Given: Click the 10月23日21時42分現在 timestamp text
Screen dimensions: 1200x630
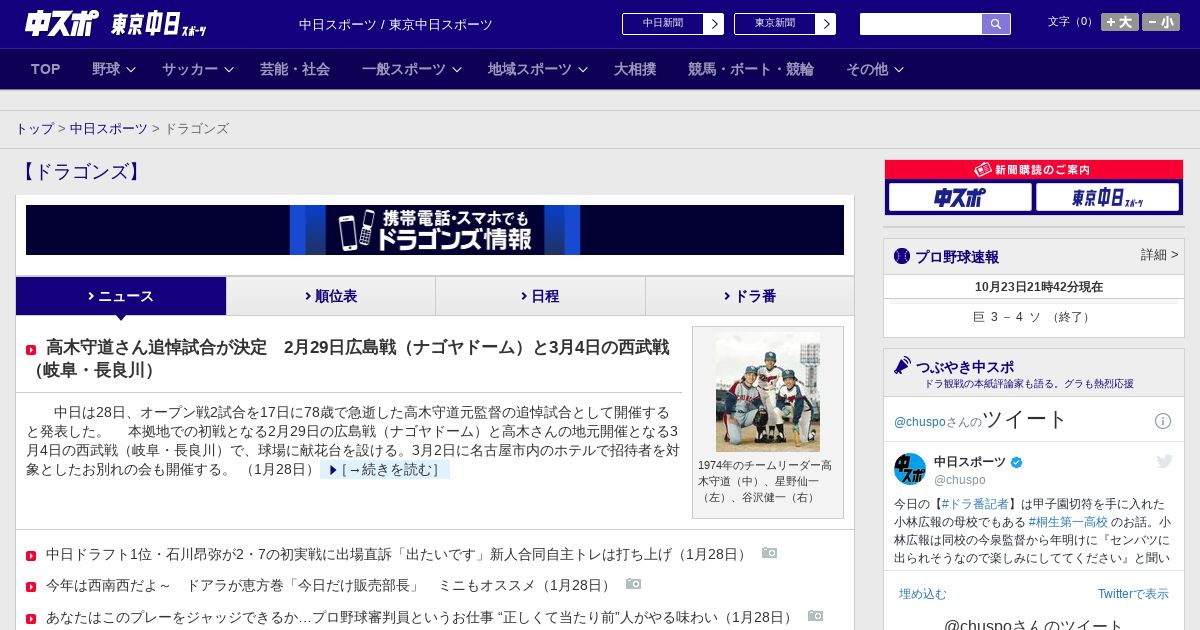Looking at the screenshot, I should coord(1039,287).
